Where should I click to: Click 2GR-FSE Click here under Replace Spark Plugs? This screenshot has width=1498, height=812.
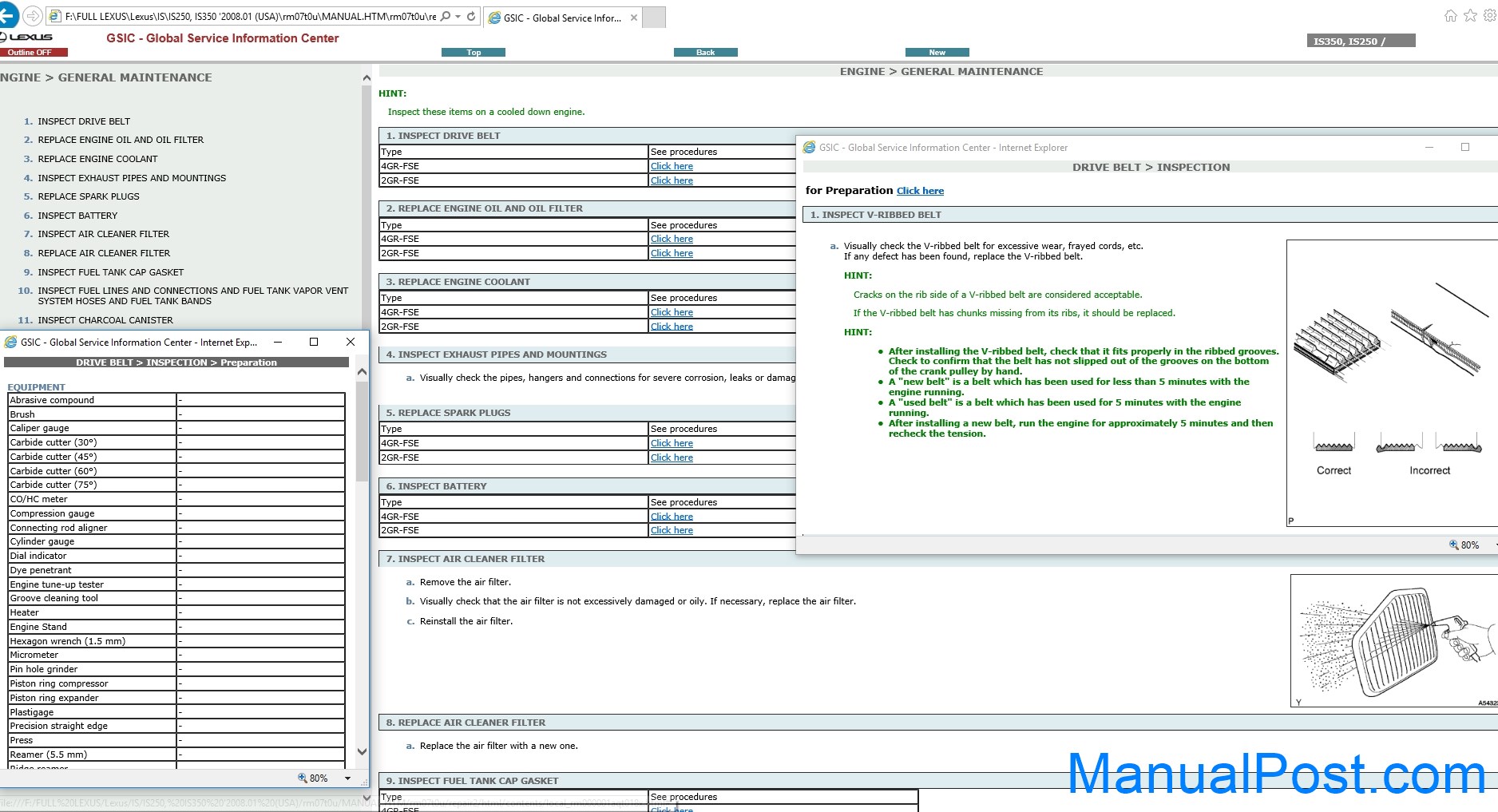pyautogui.click(x=672, y=457)
